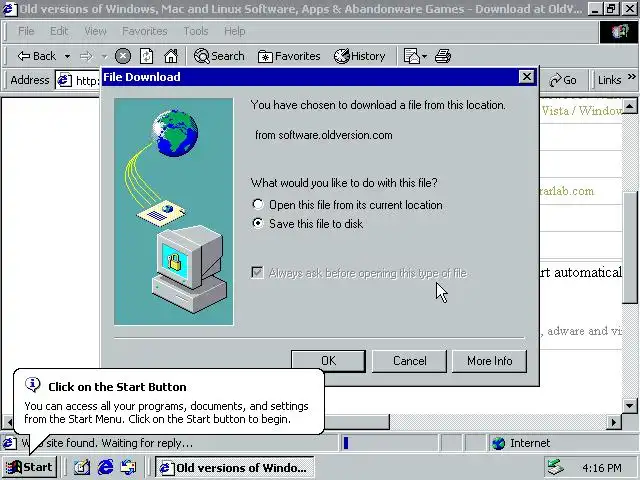Click the horizontal scrollbar thumb
Image resolution: width=640 pixels, height=480 pixels.
tap(357, 422)
